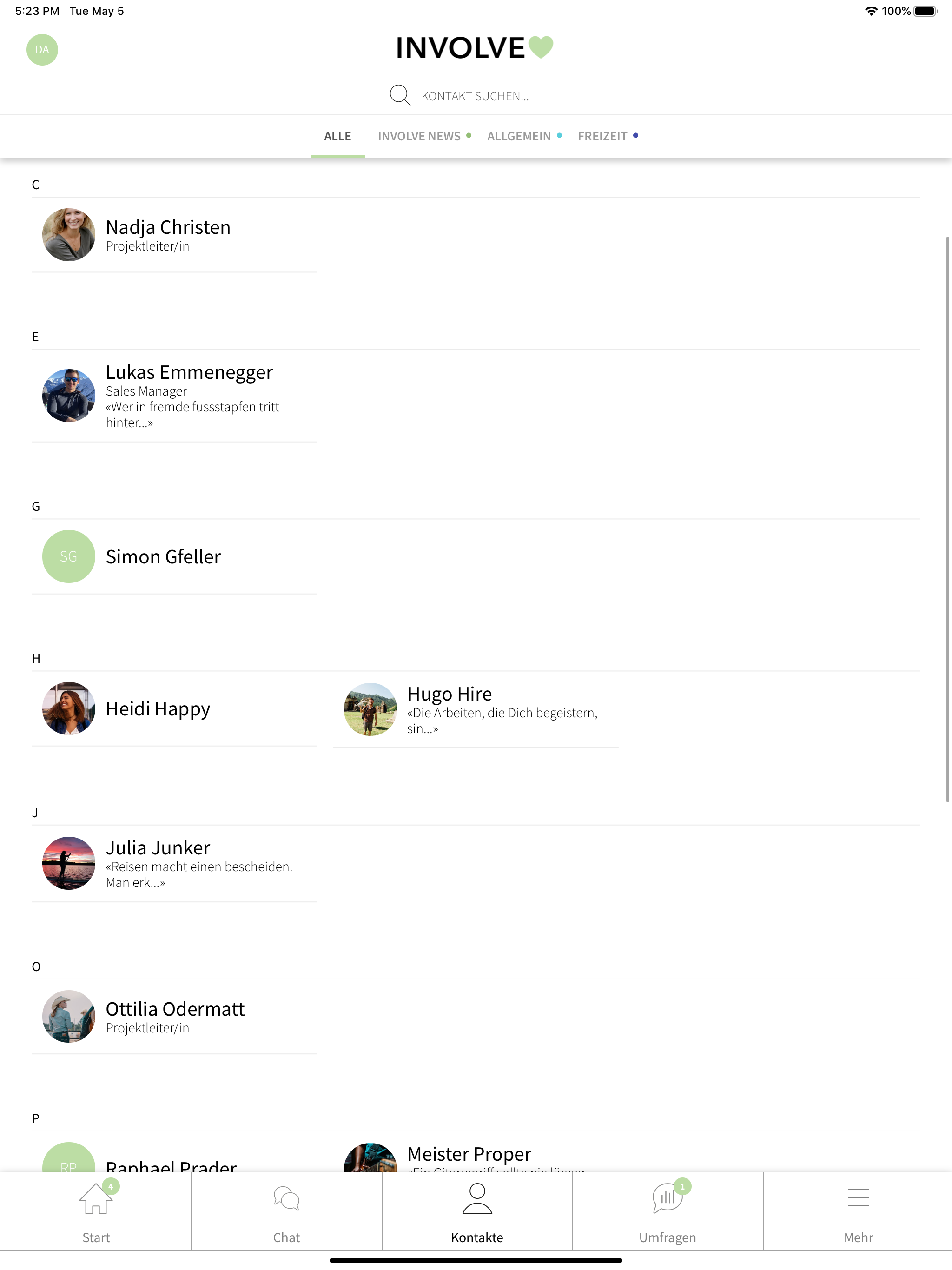The image size is (952, 1270).
Task: Tap the search magnifier icon
Action: tap(400, 95)
